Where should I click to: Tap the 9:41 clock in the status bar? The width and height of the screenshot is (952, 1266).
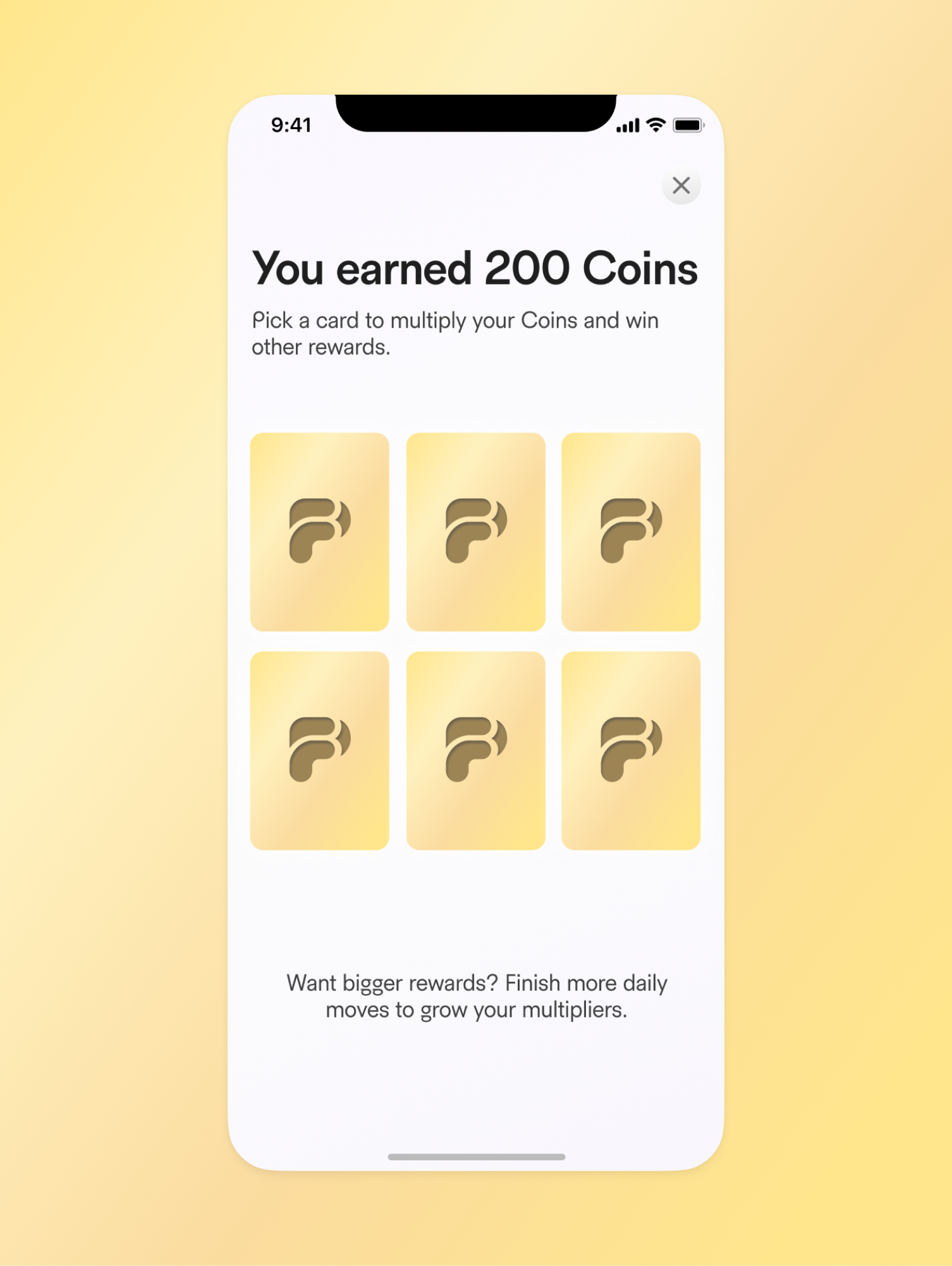tap(291, 125)
